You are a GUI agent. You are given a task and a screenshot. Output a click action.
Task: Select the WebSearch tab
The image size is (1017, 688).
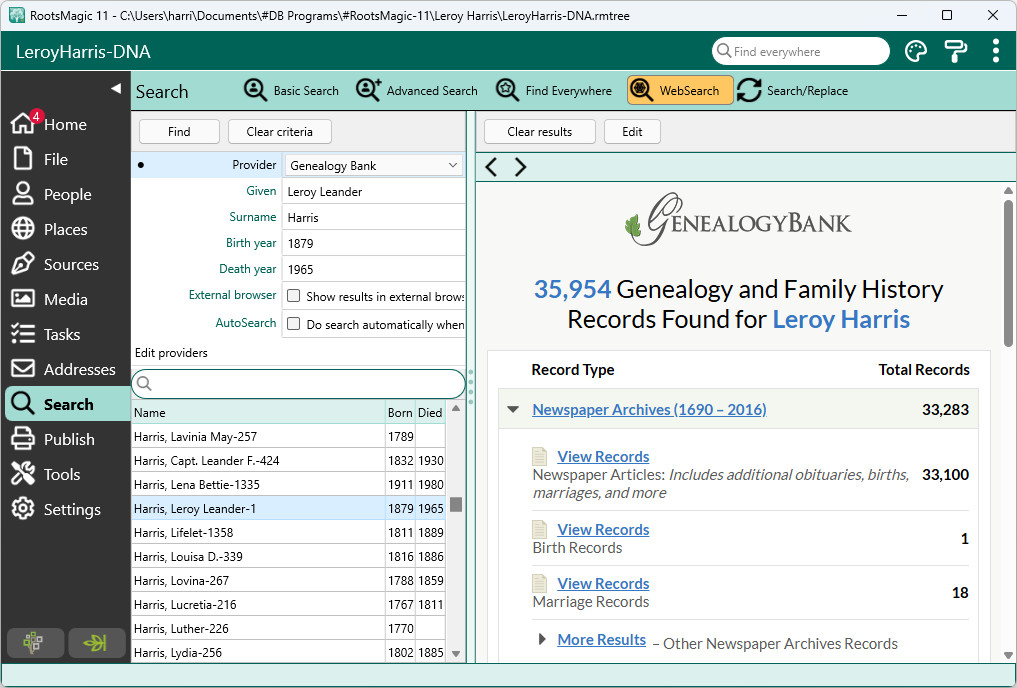(680, 90)
